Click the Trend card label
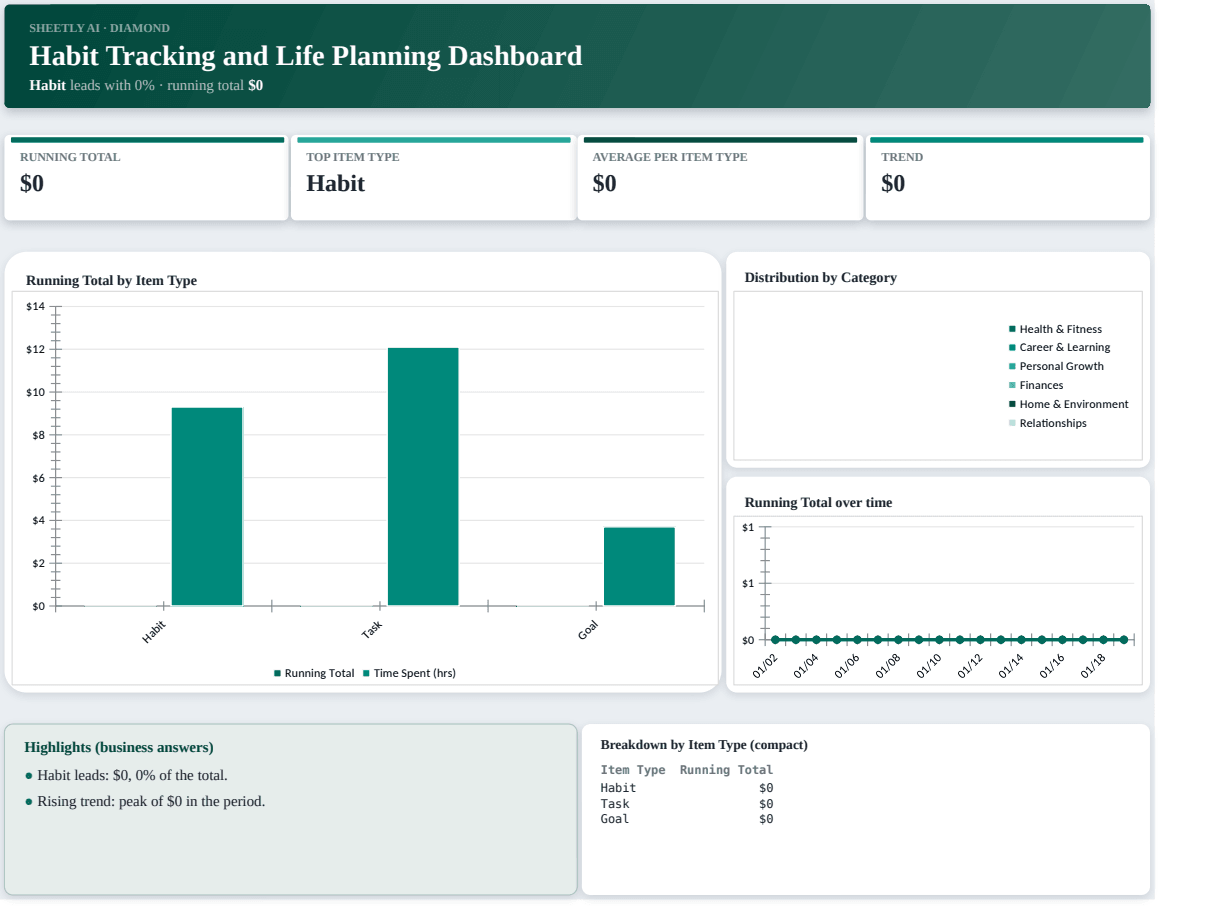The width and height of the screenshot is (1227, 922). pyautogui.click(x=902, y=157)
